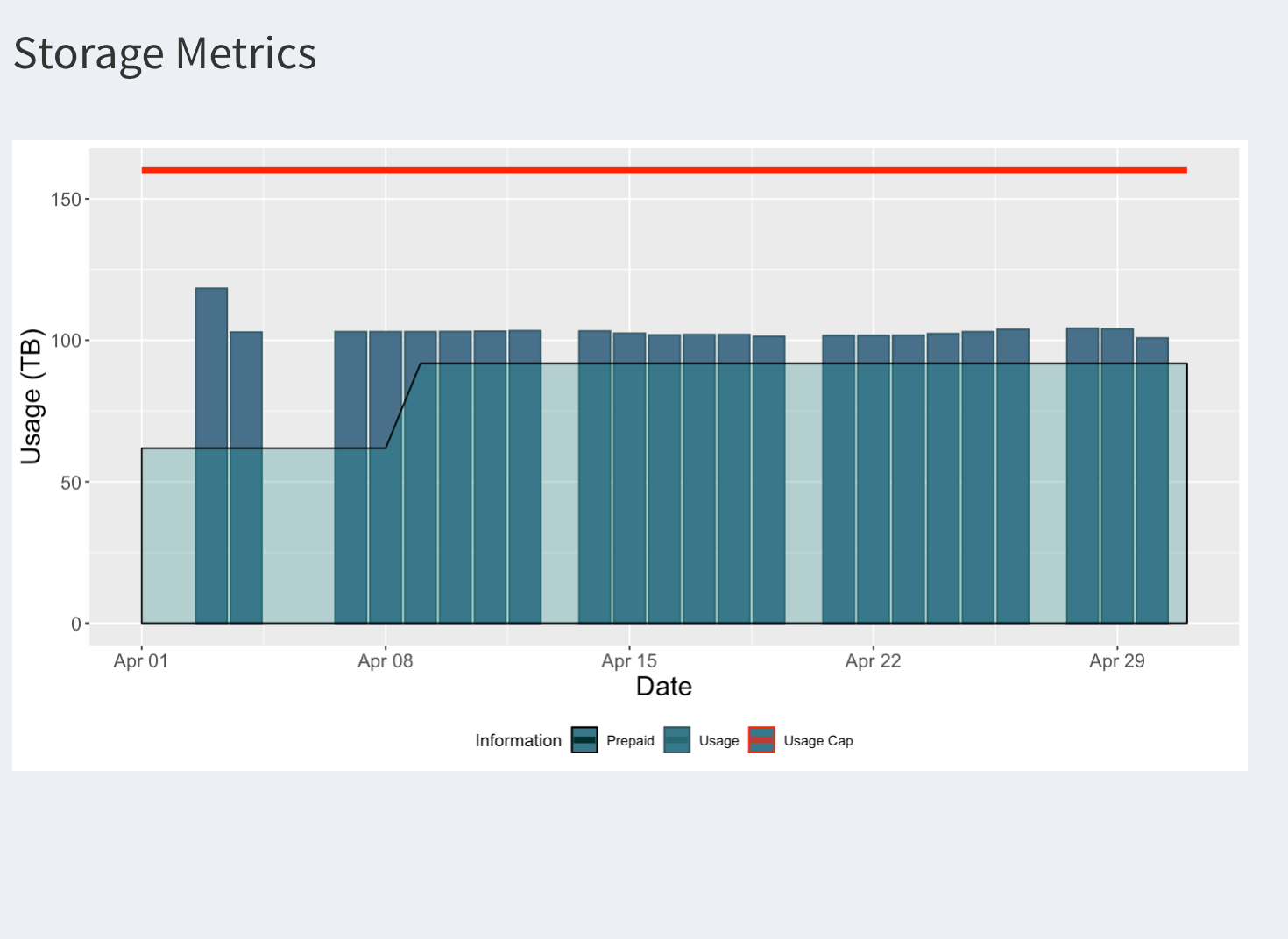
Task: Click the Information legend title
Action: click(518, 741)
